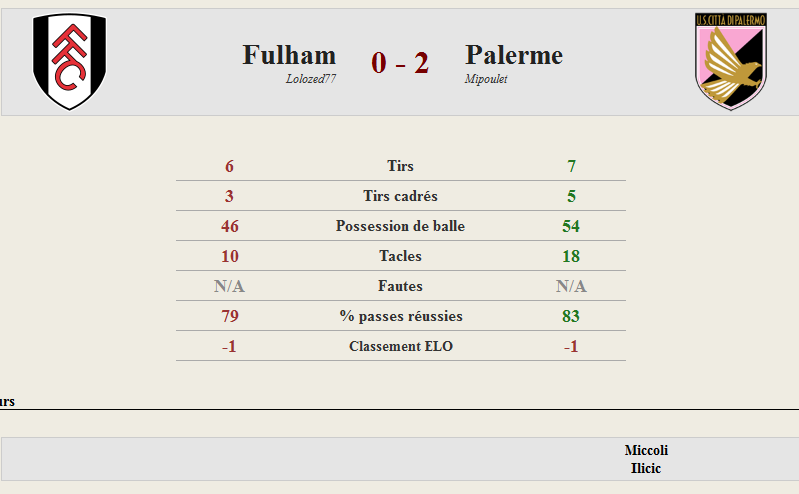
Task: Click the Fulham club crest
Action: pos(69,61)
